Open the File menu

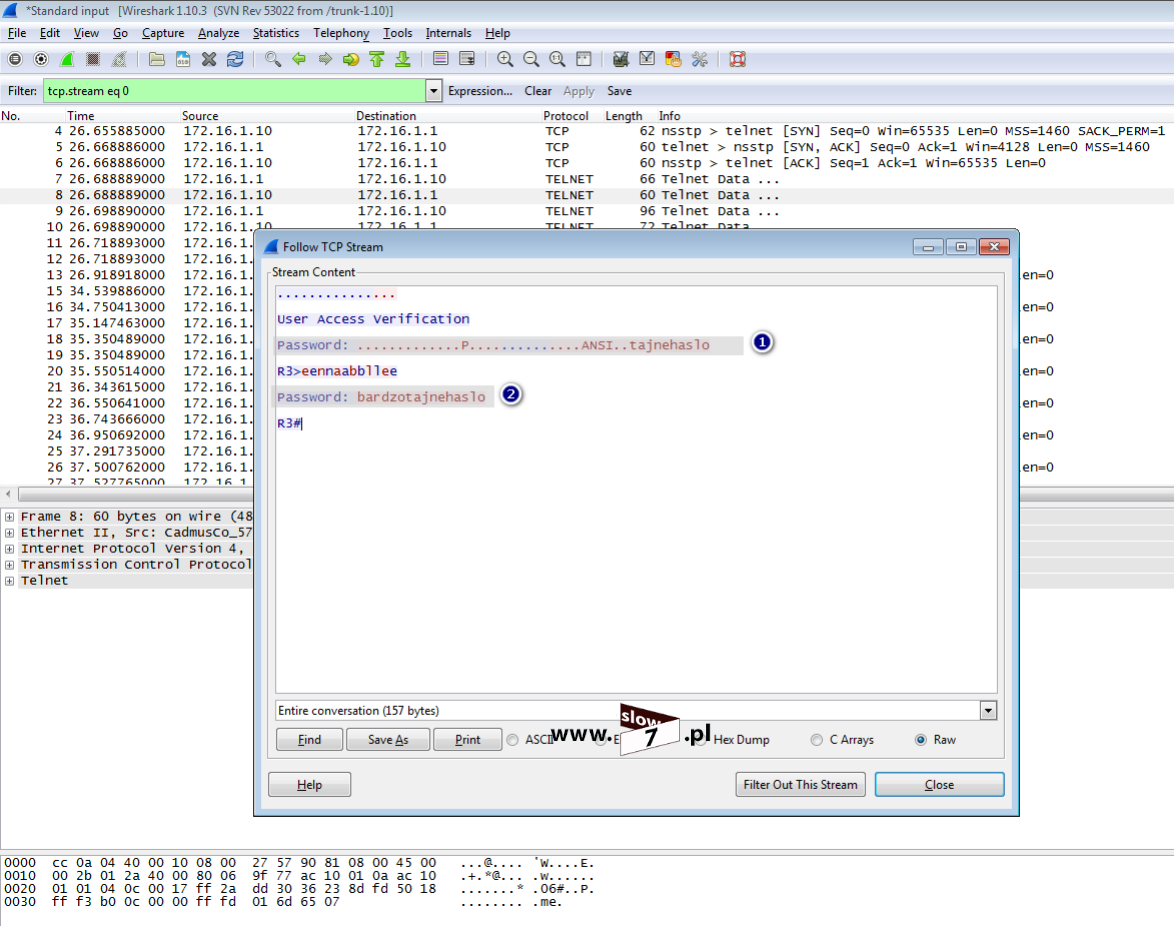coord(16,33)
